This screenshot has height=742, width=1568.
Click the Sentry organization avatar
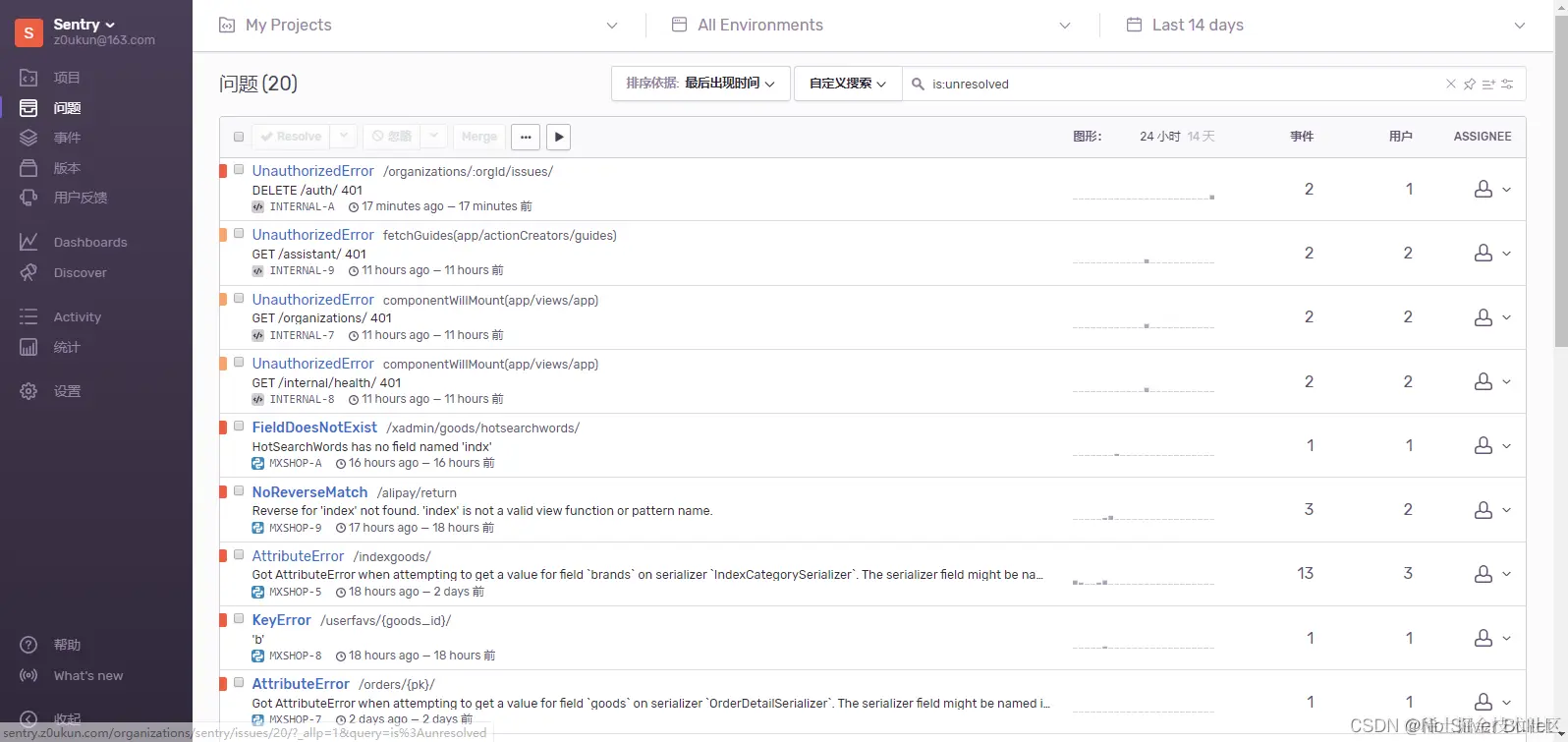[x=28, y=32]
